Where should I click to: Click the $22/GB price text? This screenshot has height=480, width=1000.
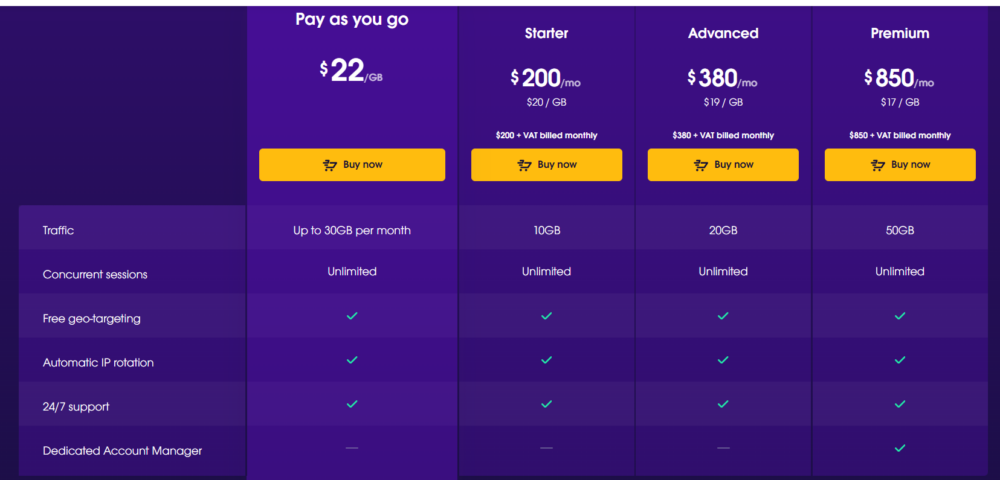[x=351, y=71]
